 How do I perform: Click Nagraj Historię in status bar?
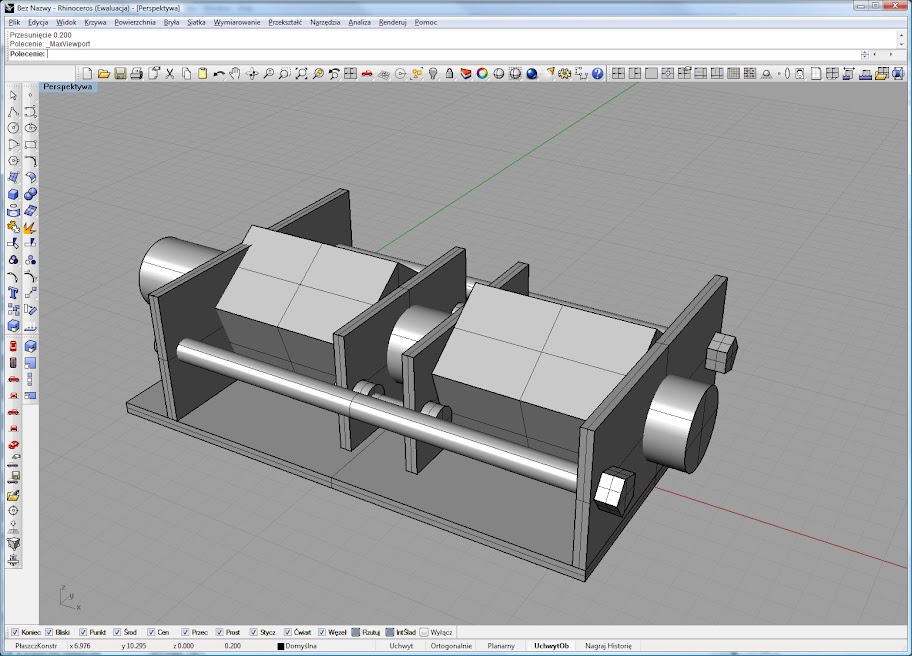coord(608,646)
